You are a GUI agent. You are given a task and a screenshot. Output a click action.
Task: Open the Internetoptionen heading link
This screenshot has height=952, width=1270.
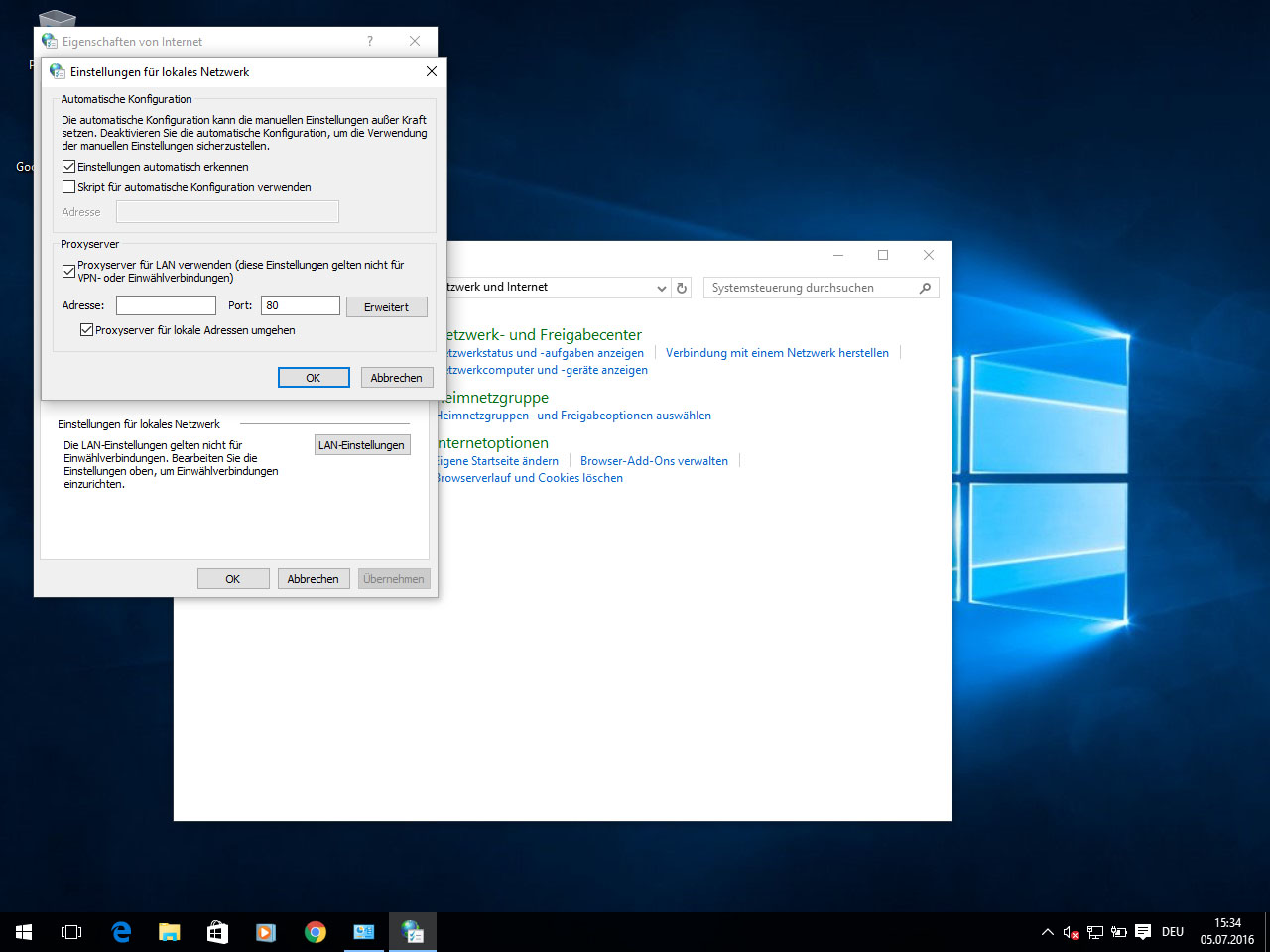coord(493,443)
